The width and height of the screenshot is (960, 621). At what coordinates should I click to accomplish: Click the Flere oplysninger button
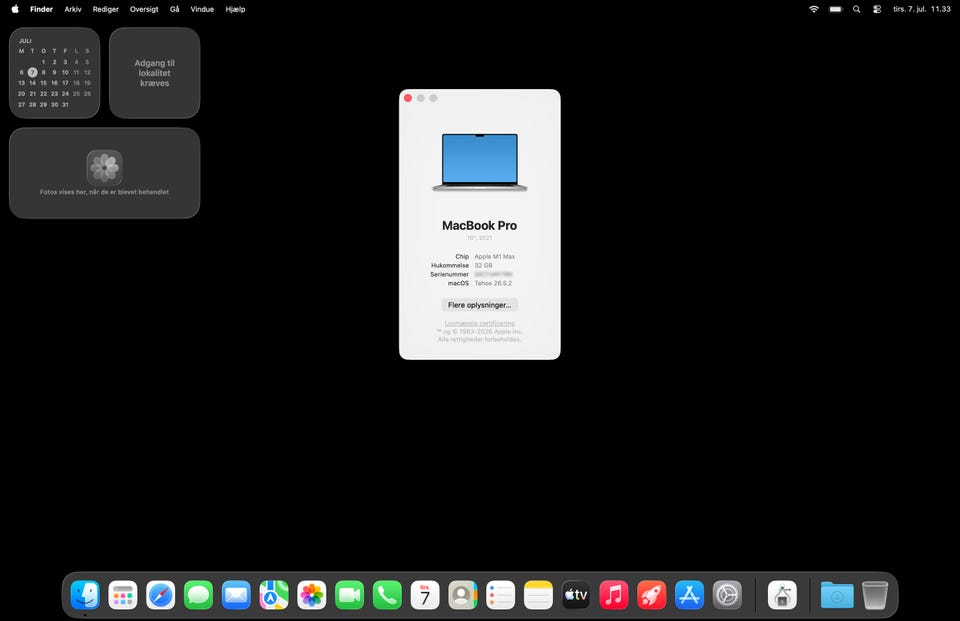point(479,305)
